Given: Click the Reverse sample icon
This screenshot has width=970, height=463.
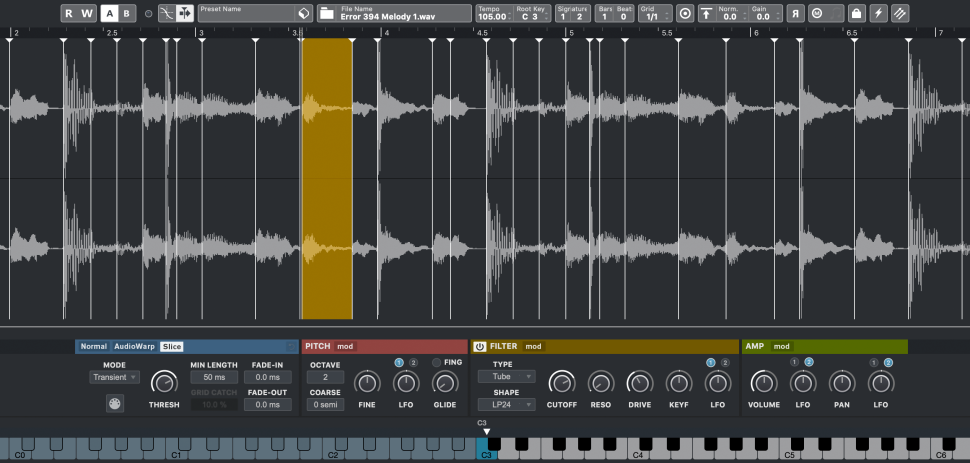Looking at the screenshot, I should pyautogui.click(x=796, y=13).
